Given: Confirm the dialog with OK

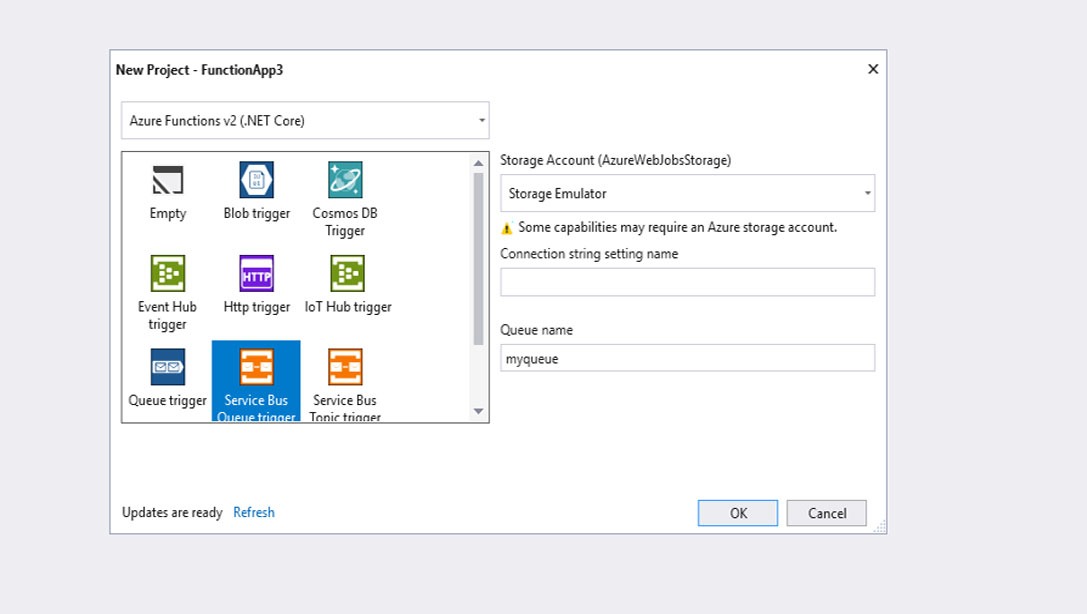Looking at the screenshot, I should [x=738, y=513].
